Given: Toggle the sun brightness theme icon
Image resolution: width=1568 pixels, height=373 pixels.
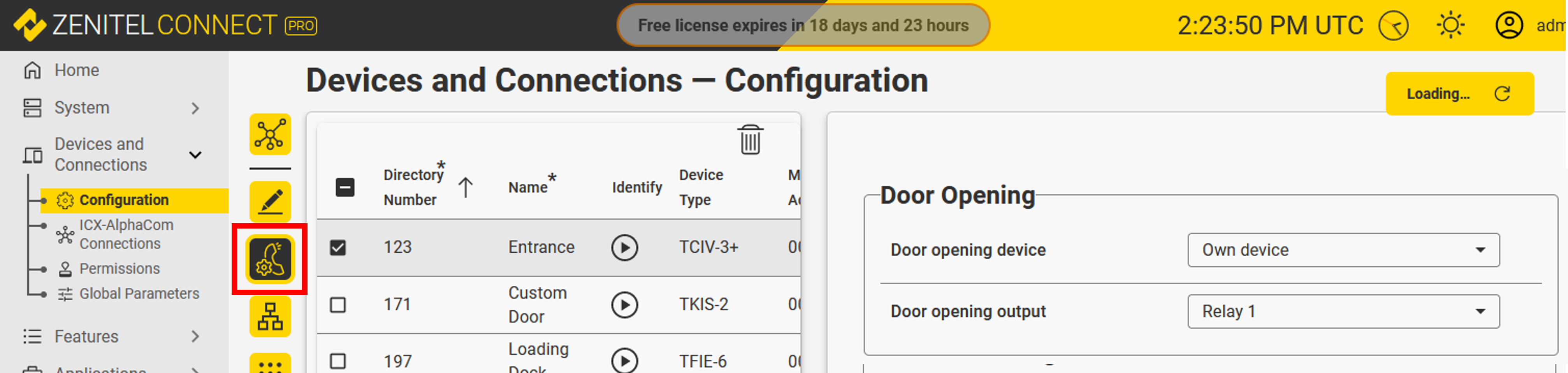Looking at the screenshot, I should [1450, 26].
